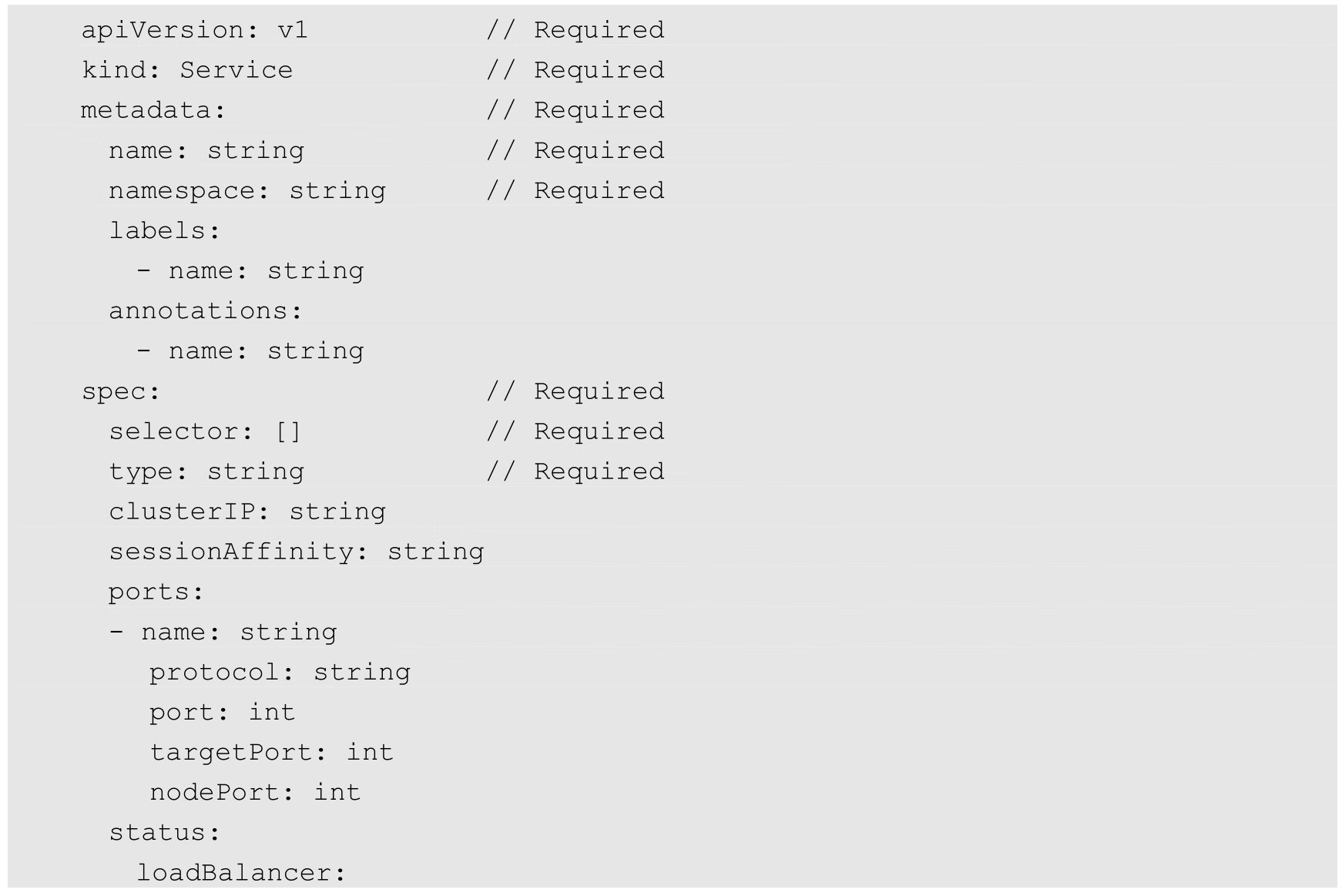Click the "status:" key
Screen dimensions: 1342x896
(x=165, y=832)
